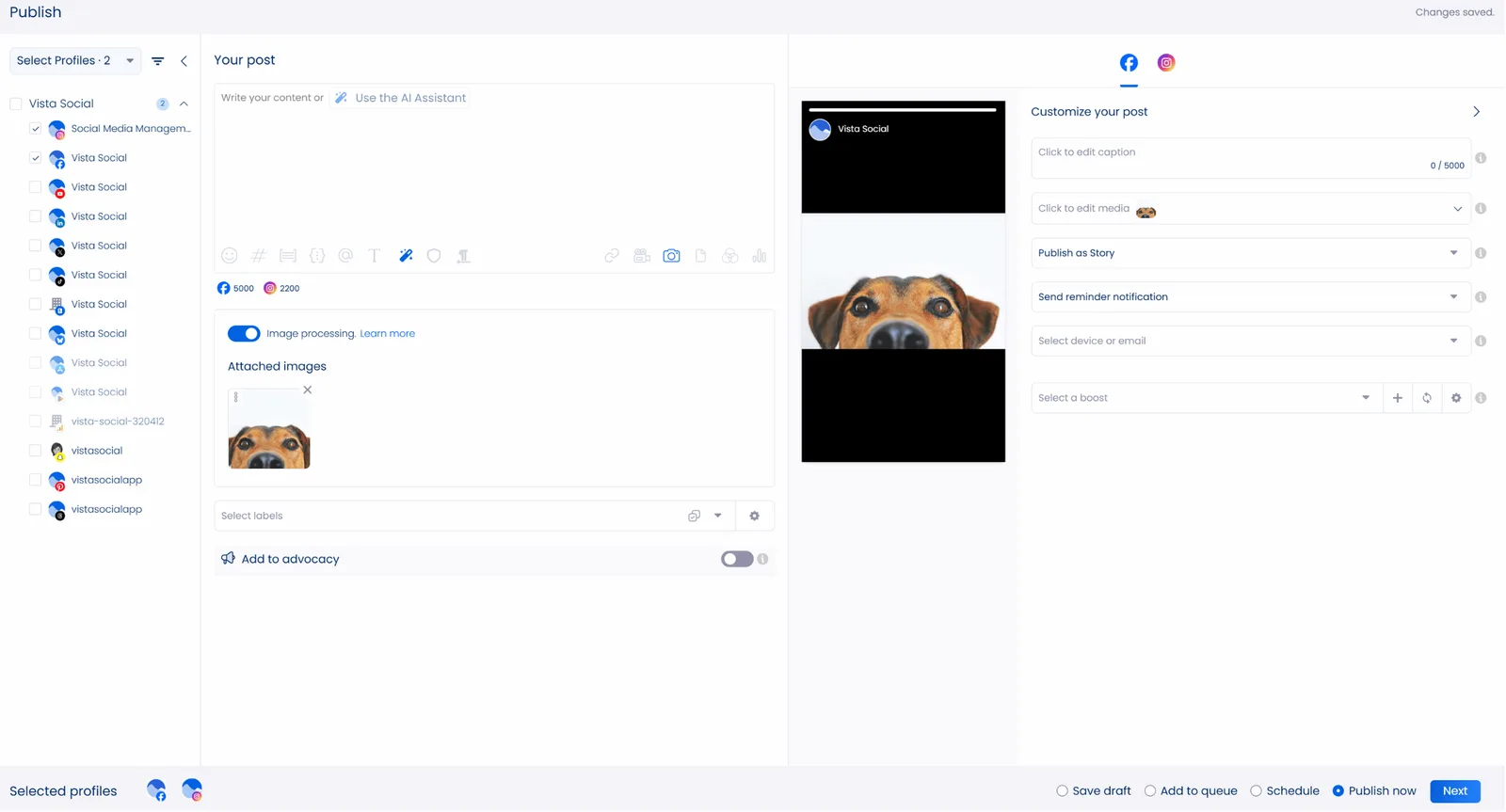Open the hashtag tool in editor toolbar
The width and height of the screenshot is (1506, 812).
(259, 256)
